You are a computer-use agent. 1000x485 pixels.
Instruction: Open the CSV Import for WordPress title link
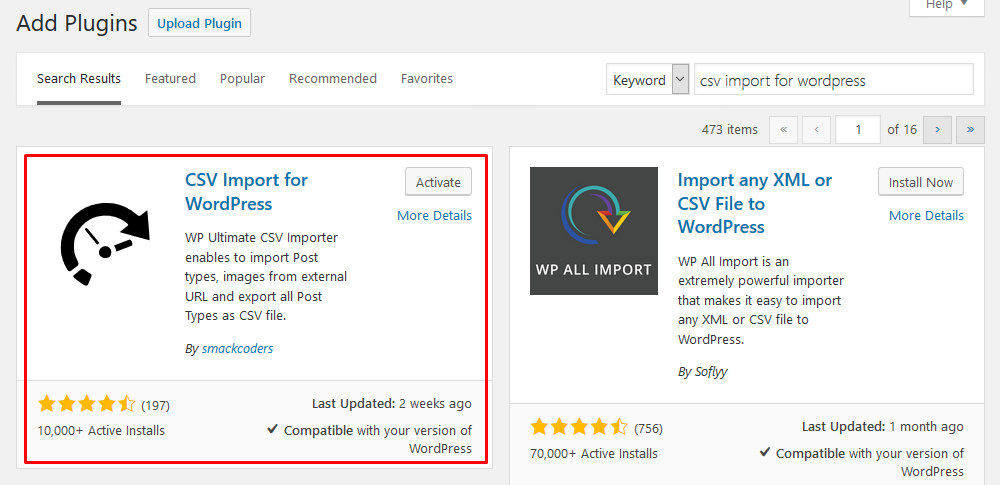(x=247, y=191)
